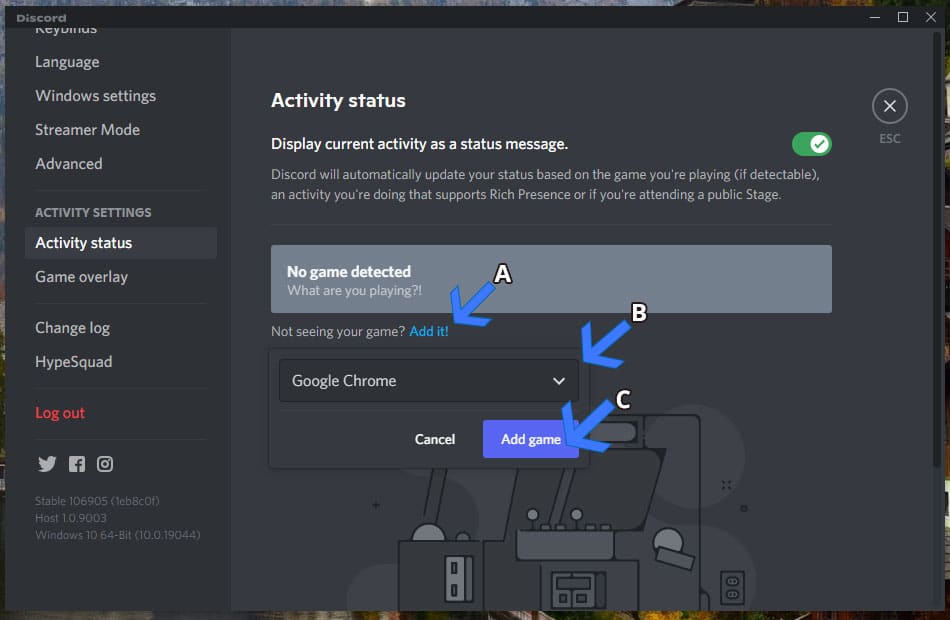Open Advanced settings
The width and height of the screenshot is (950, 620).
click(68, 164)
